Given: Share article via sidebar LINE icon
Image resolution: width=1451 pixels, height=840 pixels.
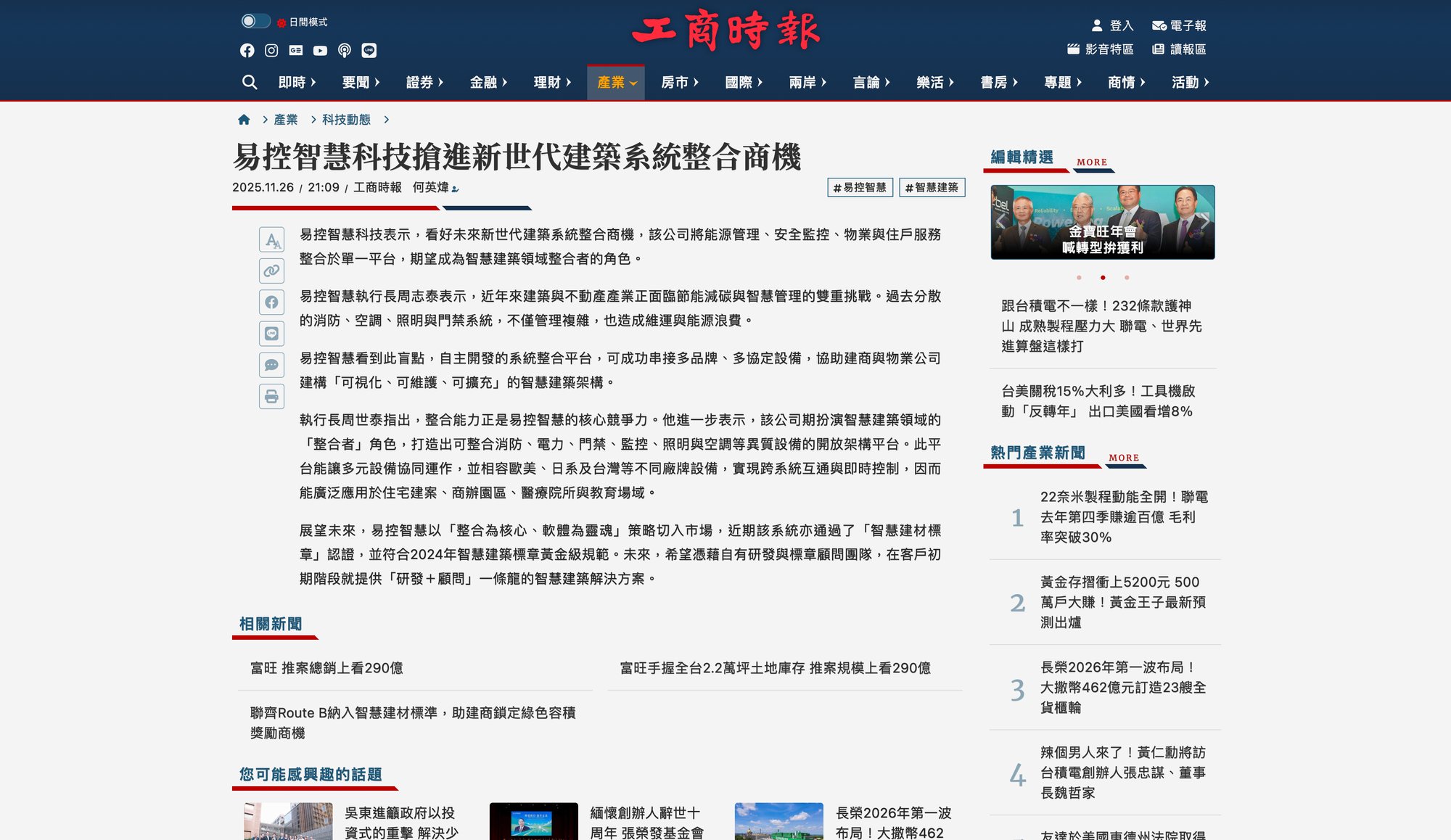Looking at the screenshot, I should tap(271, 334).
